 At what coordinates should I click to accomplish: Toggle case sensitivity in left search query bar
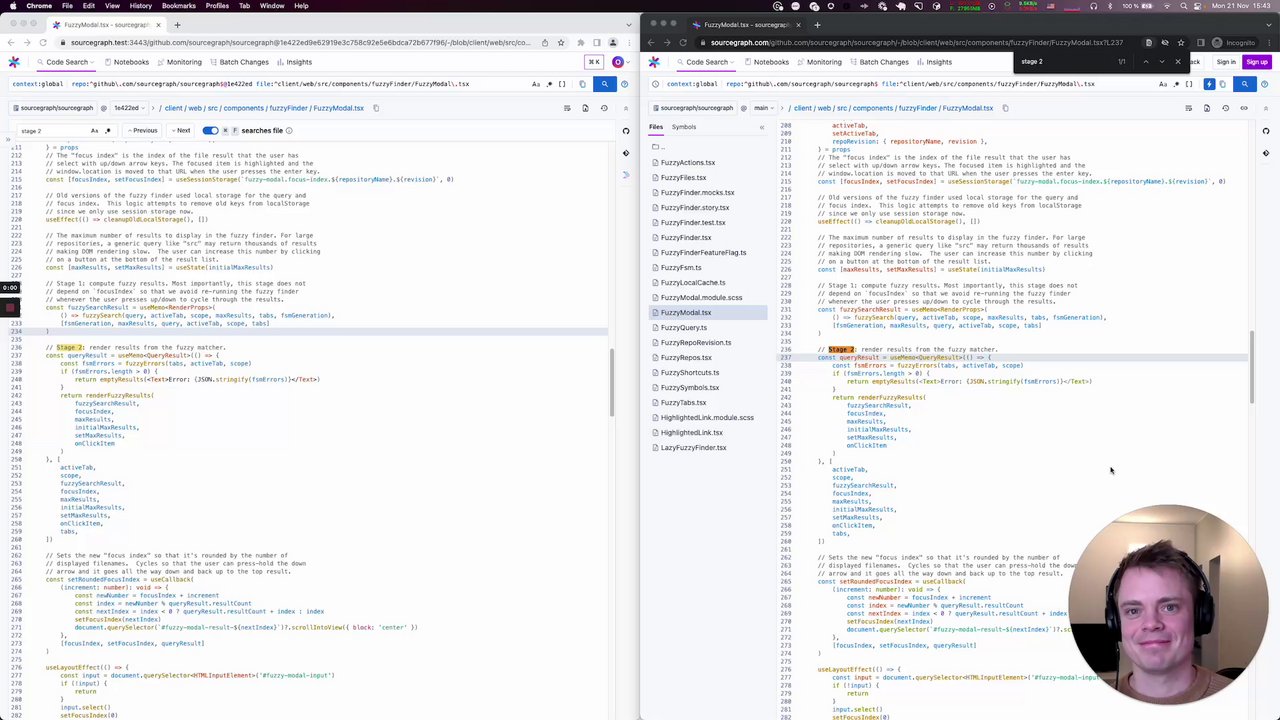(x=536, y=84)
